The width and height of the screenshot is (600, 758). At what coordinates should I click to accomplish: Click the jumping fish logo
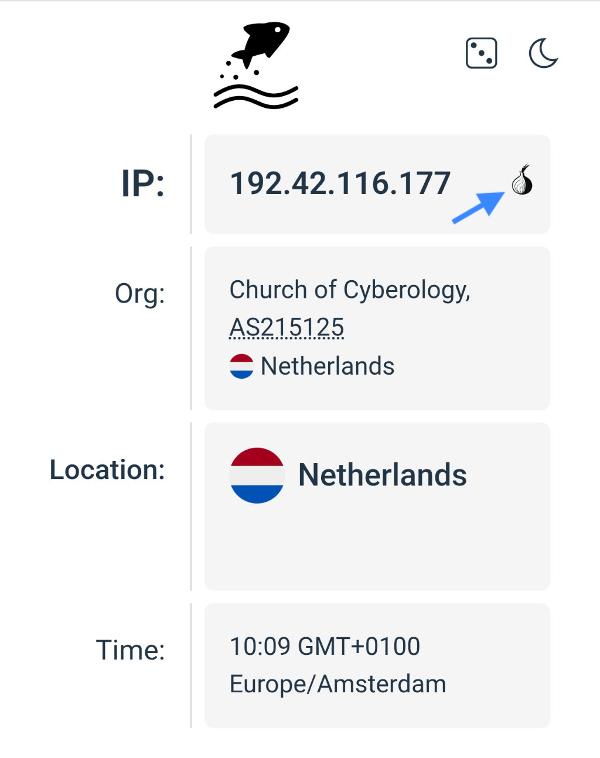point(259,48)
